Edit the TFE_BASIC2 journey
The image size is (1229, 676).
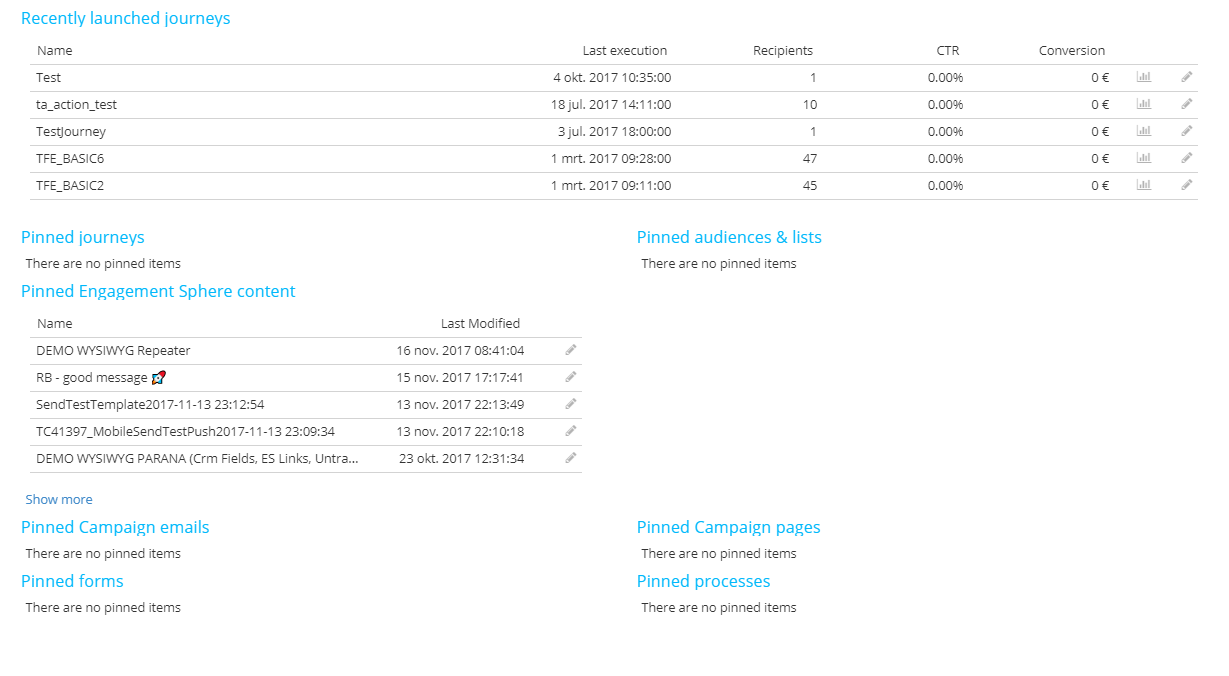pos(1187,185)
